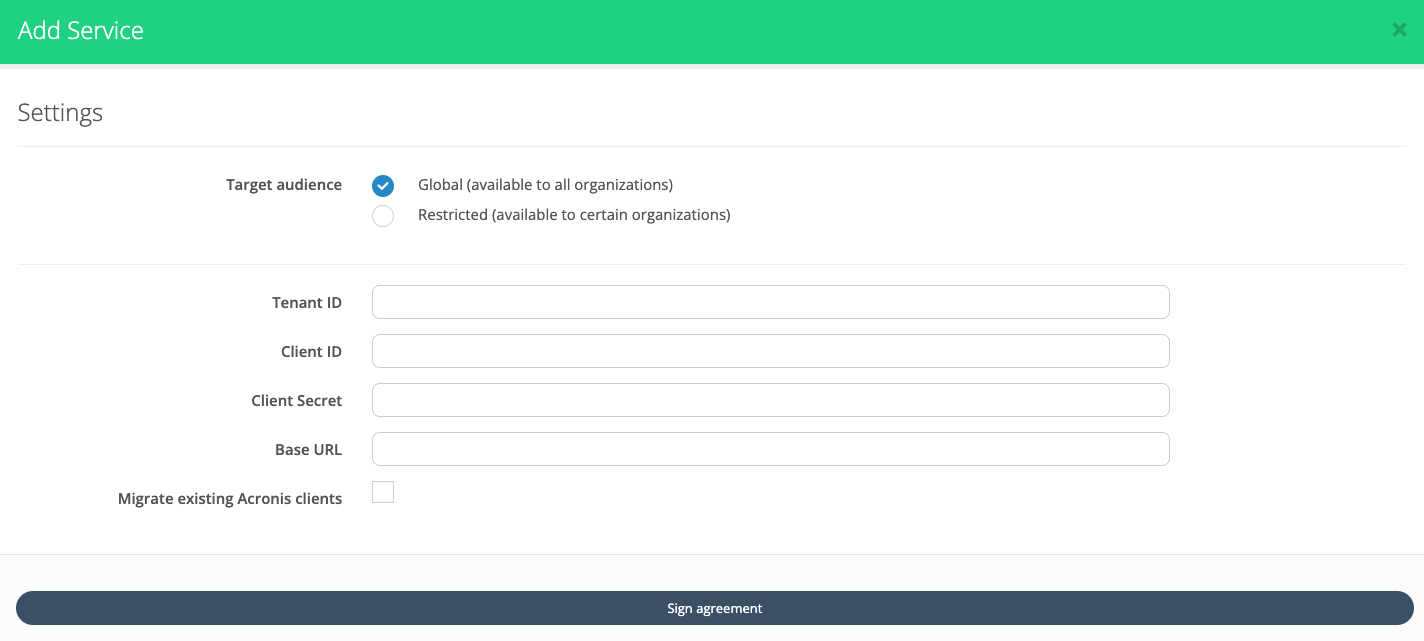Select the Restricted target audience radio button
The width and height of the screenshot is (1424, 641).
tap(383, 216)
